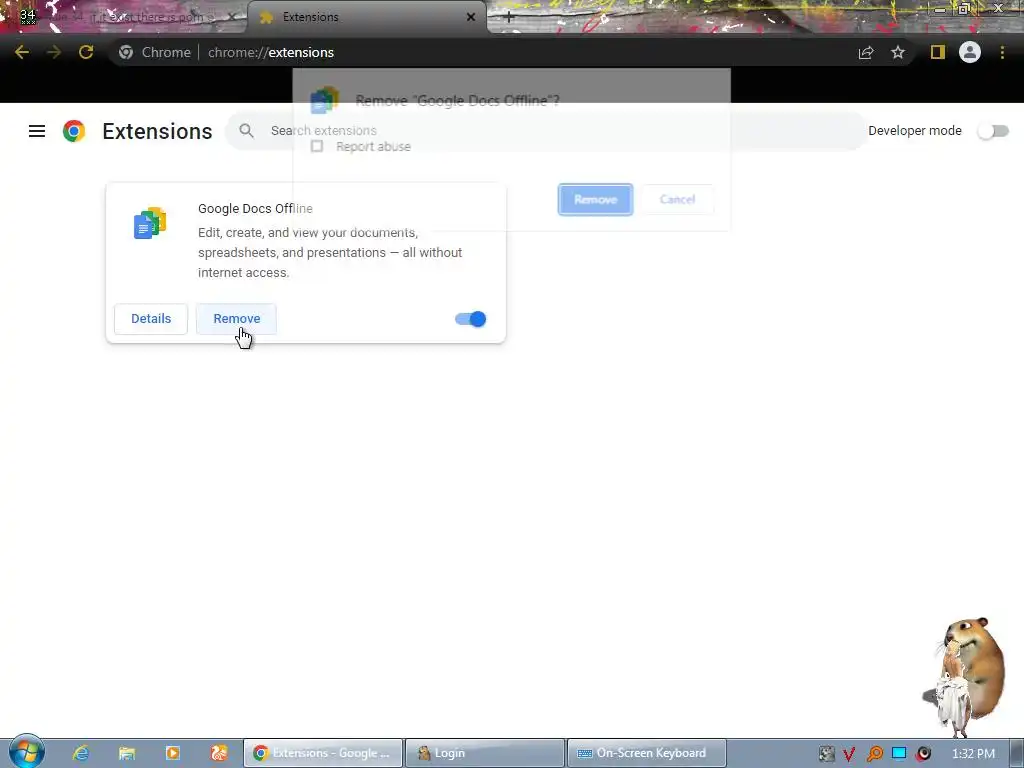Disable Google Docs Offline with its toggle
This screenshot has width=1024, height=768.
[x=470, y=319]
